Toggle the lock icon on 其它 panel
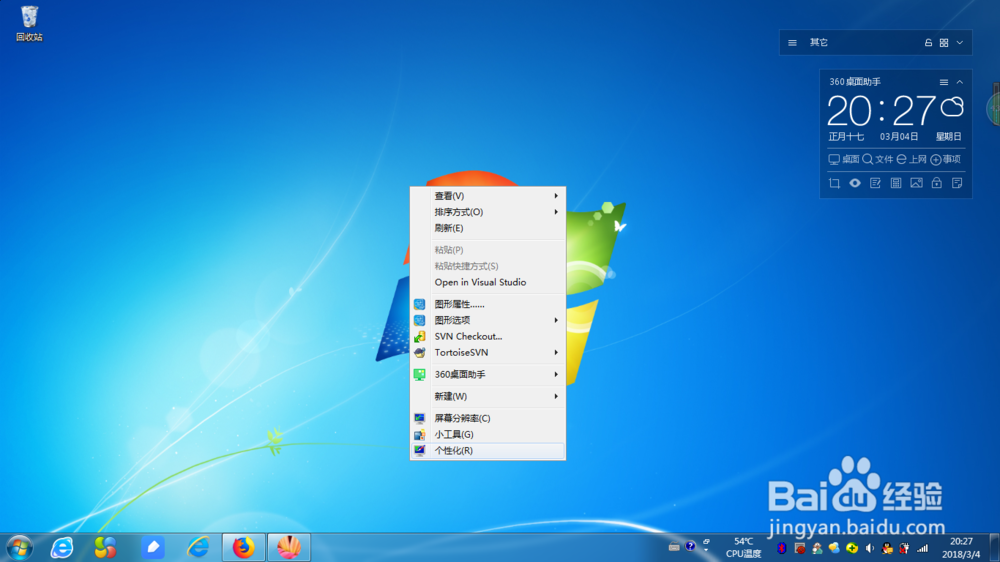The height and width of the screenshot is (562, 1000). coord(928,43)
